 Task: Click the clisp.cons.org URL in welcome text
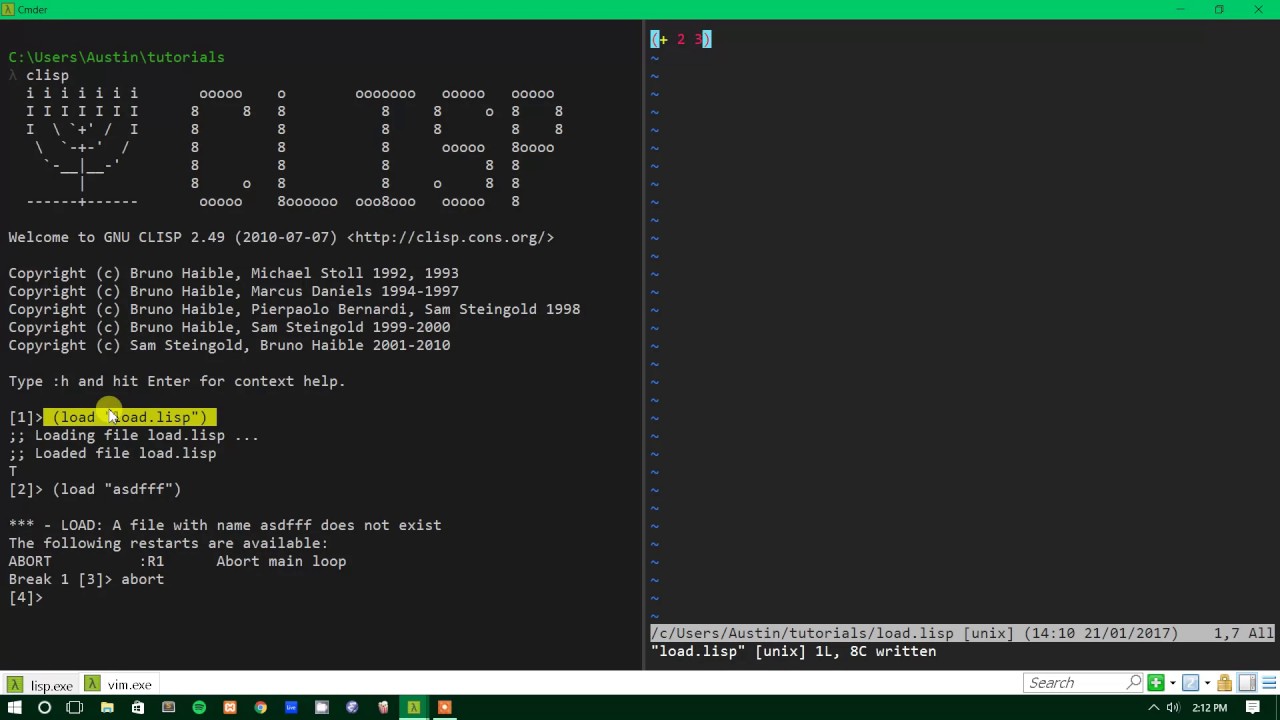(x=450, y=237)
